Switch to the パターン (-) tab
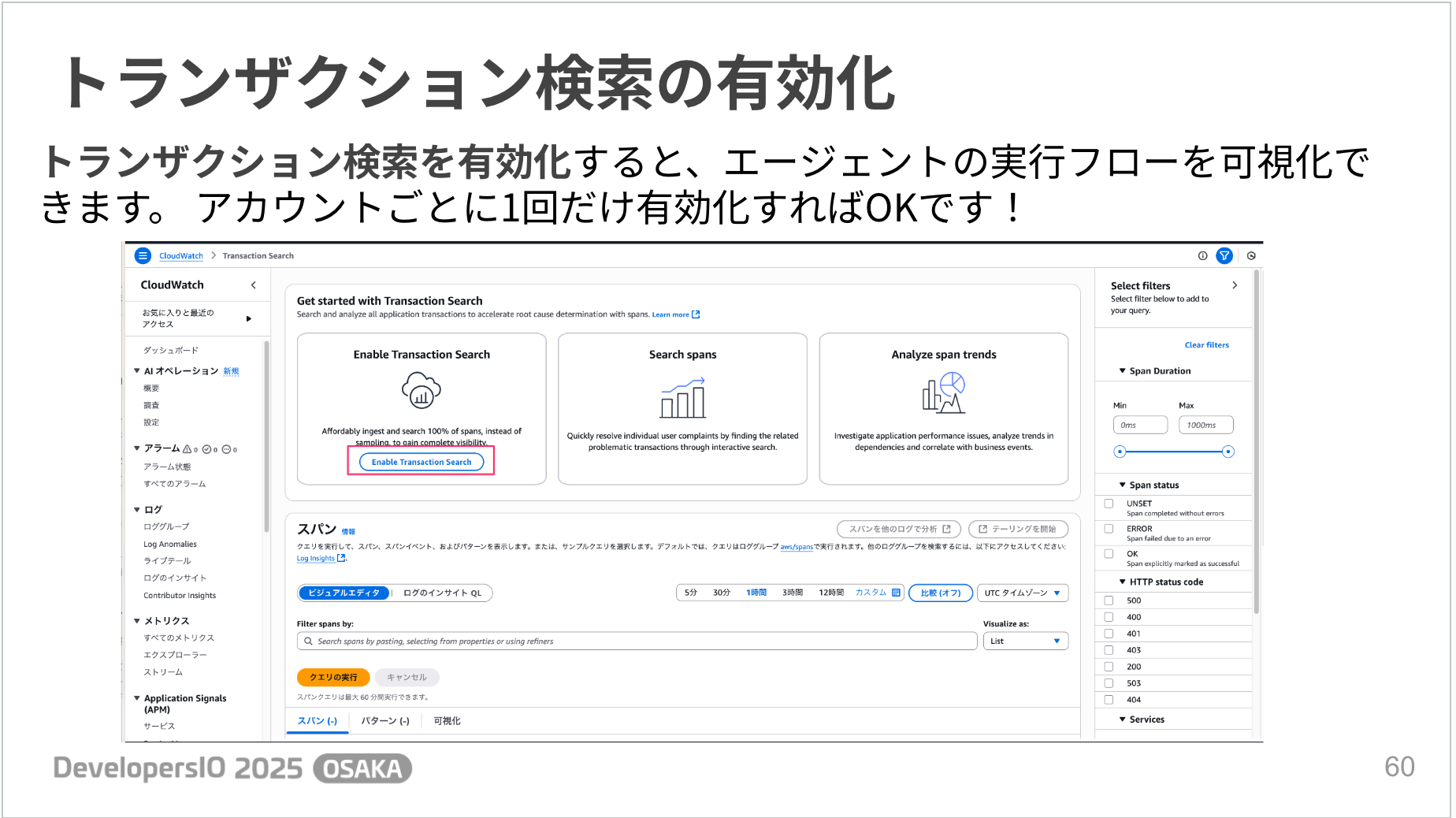This screenshot has width=1456, height=818. point(385,721)
